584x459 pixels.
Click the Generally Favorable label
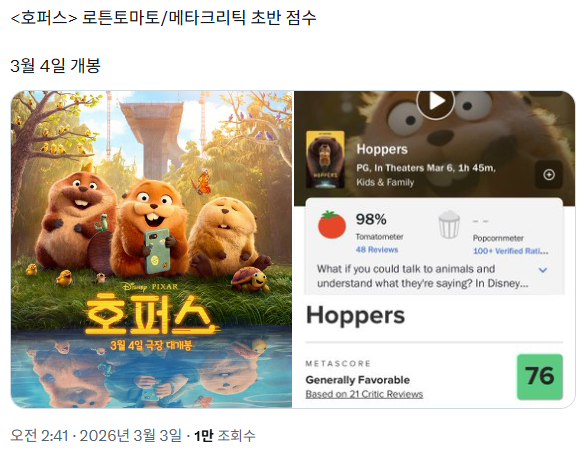(358, 380)
